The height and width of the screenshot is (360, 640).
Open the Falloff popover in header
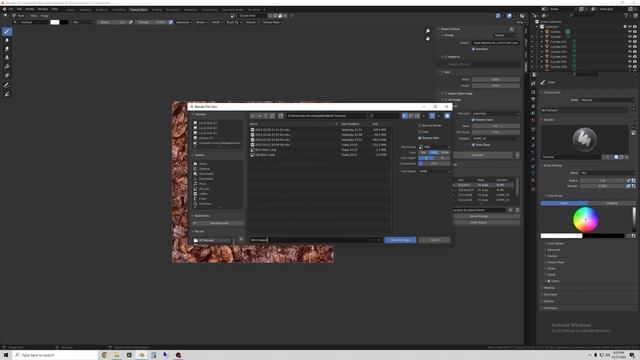(216, 22)
